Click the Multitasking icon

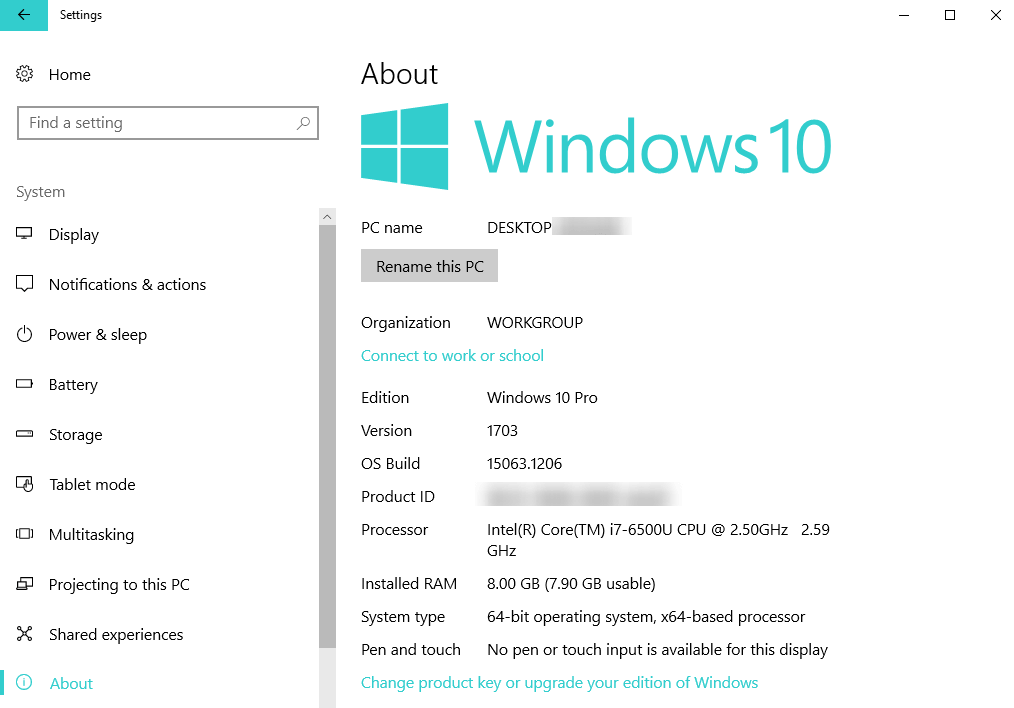click(24, 534)
